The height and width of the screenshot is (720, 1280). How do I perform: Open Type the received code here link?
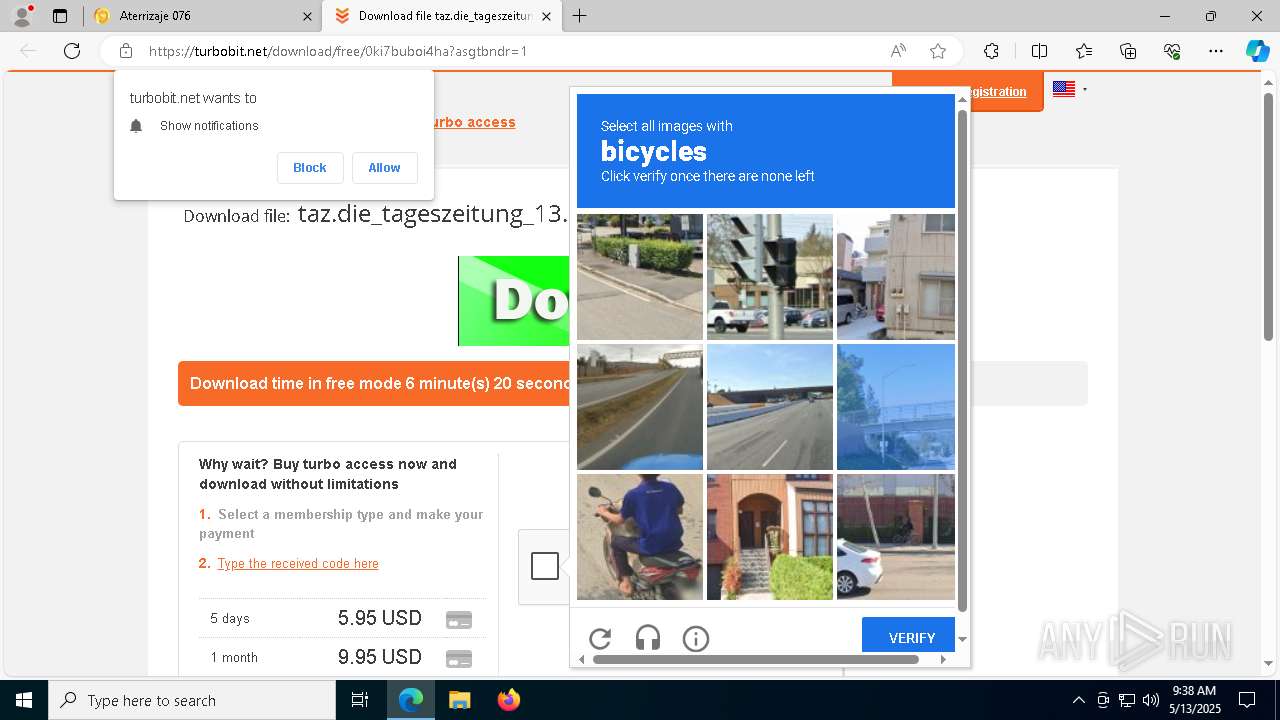tap(298, 564)
